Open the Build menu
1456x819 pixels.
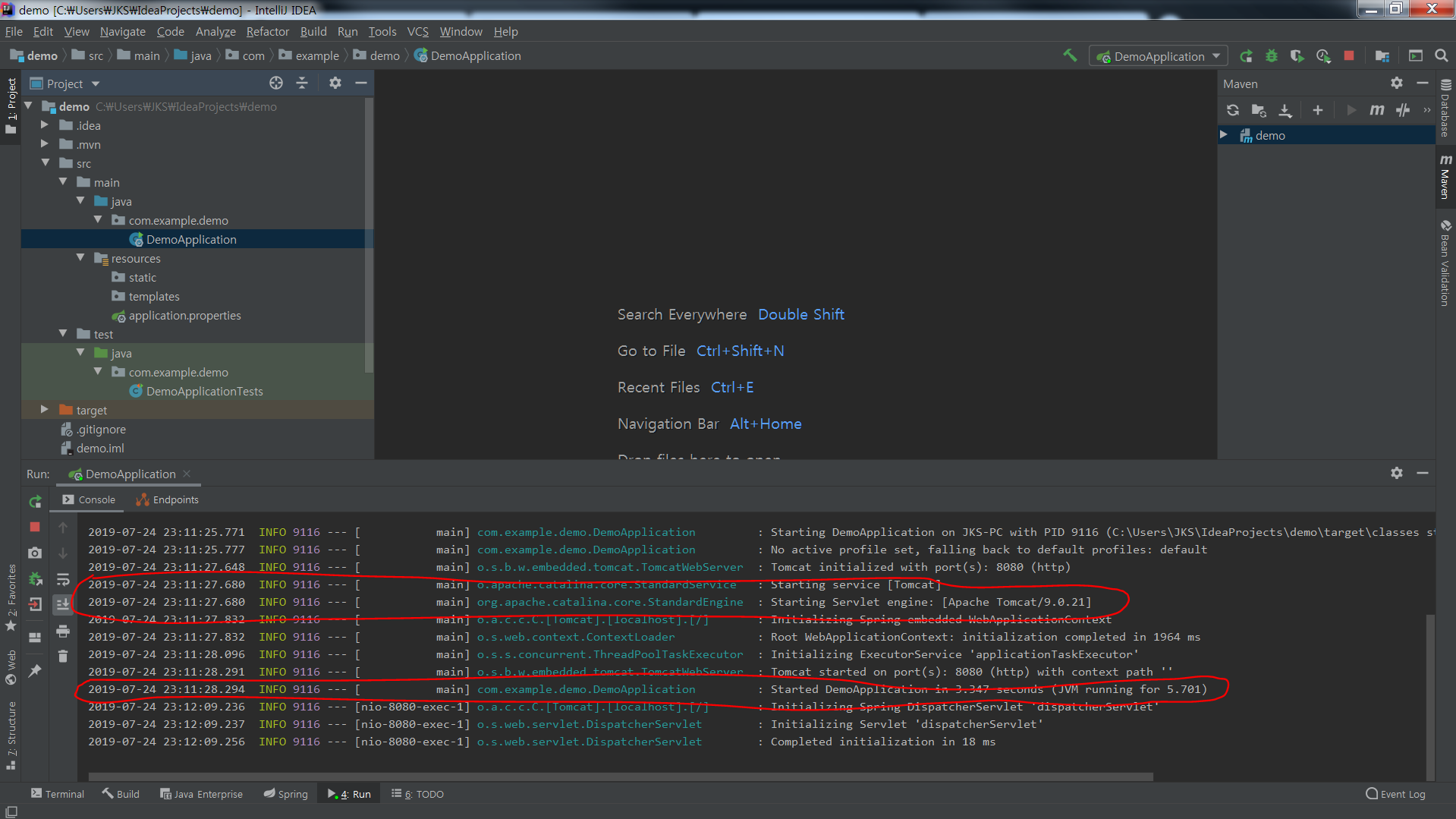coord(313,31)
